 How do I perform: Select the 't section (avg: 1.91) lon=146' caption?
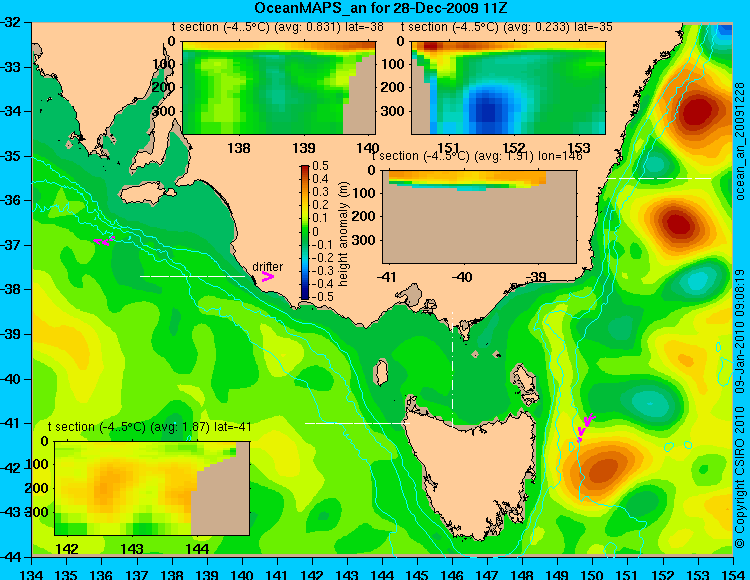click(477, 156)
